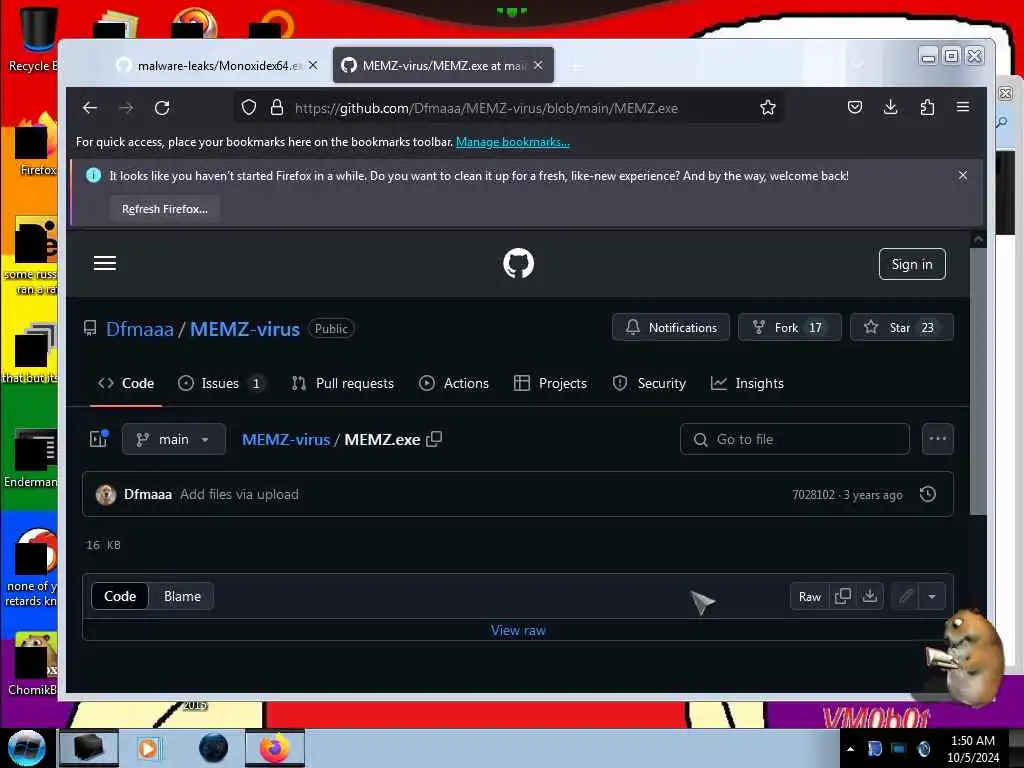Viewport: 1024px width, 768px height.
Task: Open the Manage bookmarks link
Action: [x=513, y=142]
